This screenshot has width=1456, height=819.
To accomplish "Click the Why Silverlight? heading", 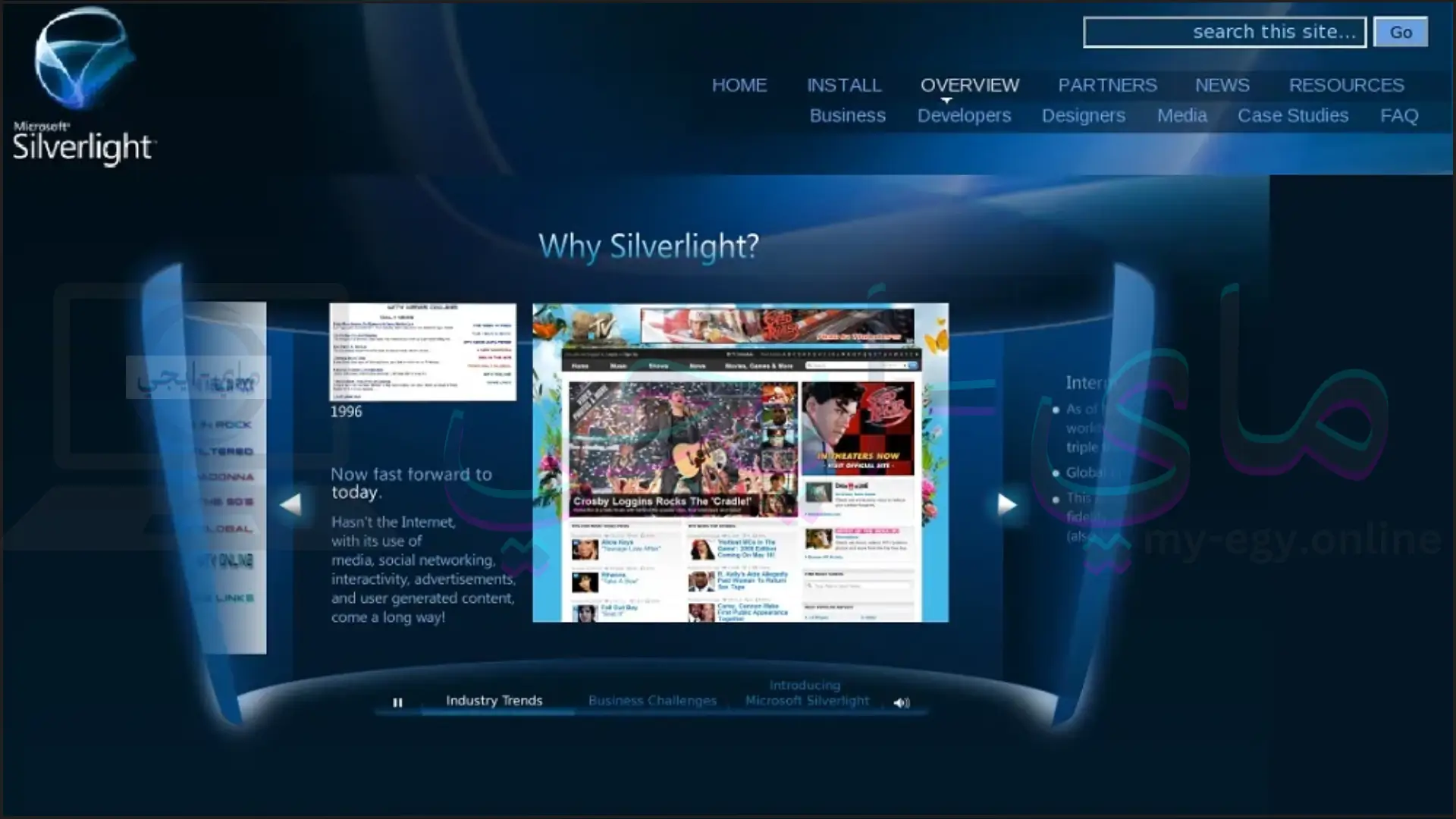I will tap(648, 246).
